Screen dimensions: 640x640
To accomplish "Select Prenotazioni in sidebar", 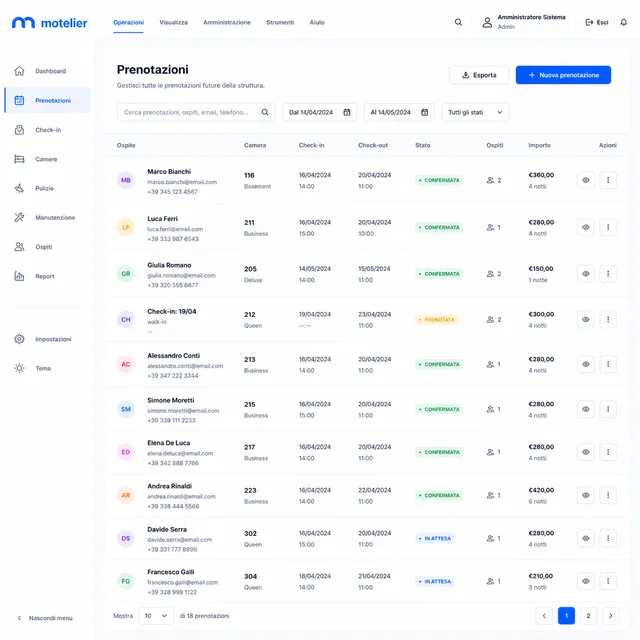I will [48, 100].
